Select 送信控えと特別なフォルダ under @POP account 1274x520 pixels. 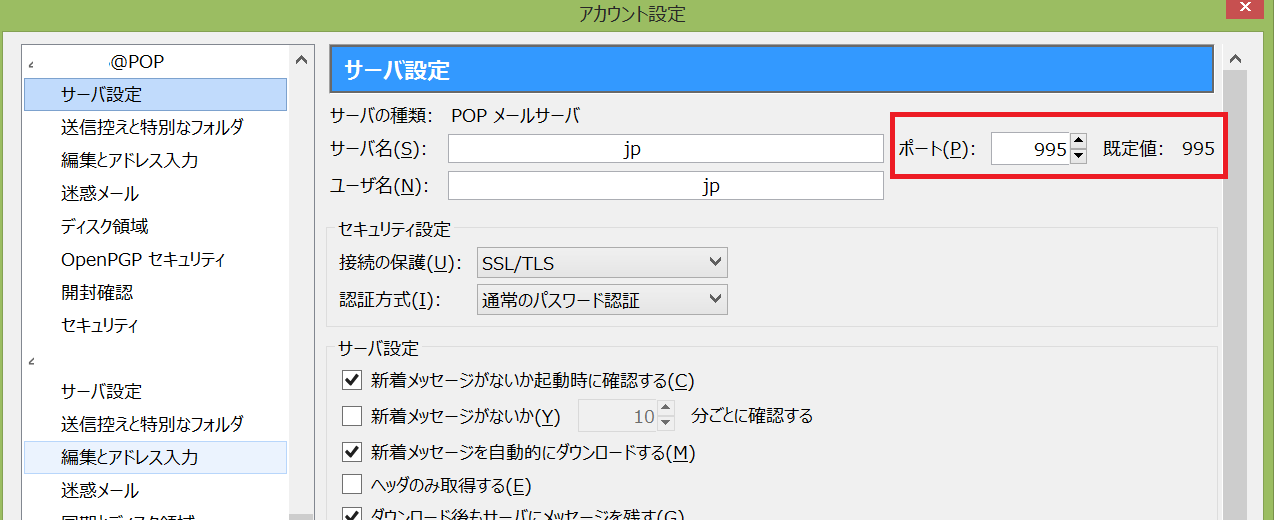[x=151, y=127]
